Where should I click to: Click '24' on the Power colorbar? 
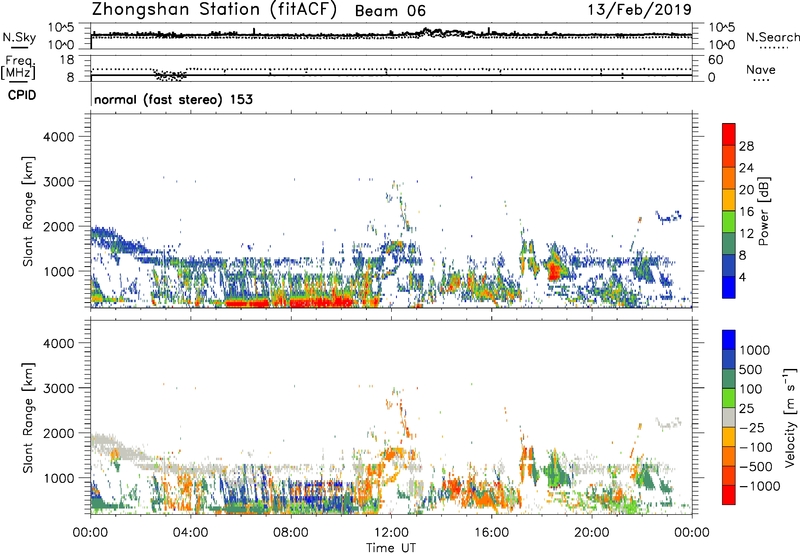[x=746, y=168]
